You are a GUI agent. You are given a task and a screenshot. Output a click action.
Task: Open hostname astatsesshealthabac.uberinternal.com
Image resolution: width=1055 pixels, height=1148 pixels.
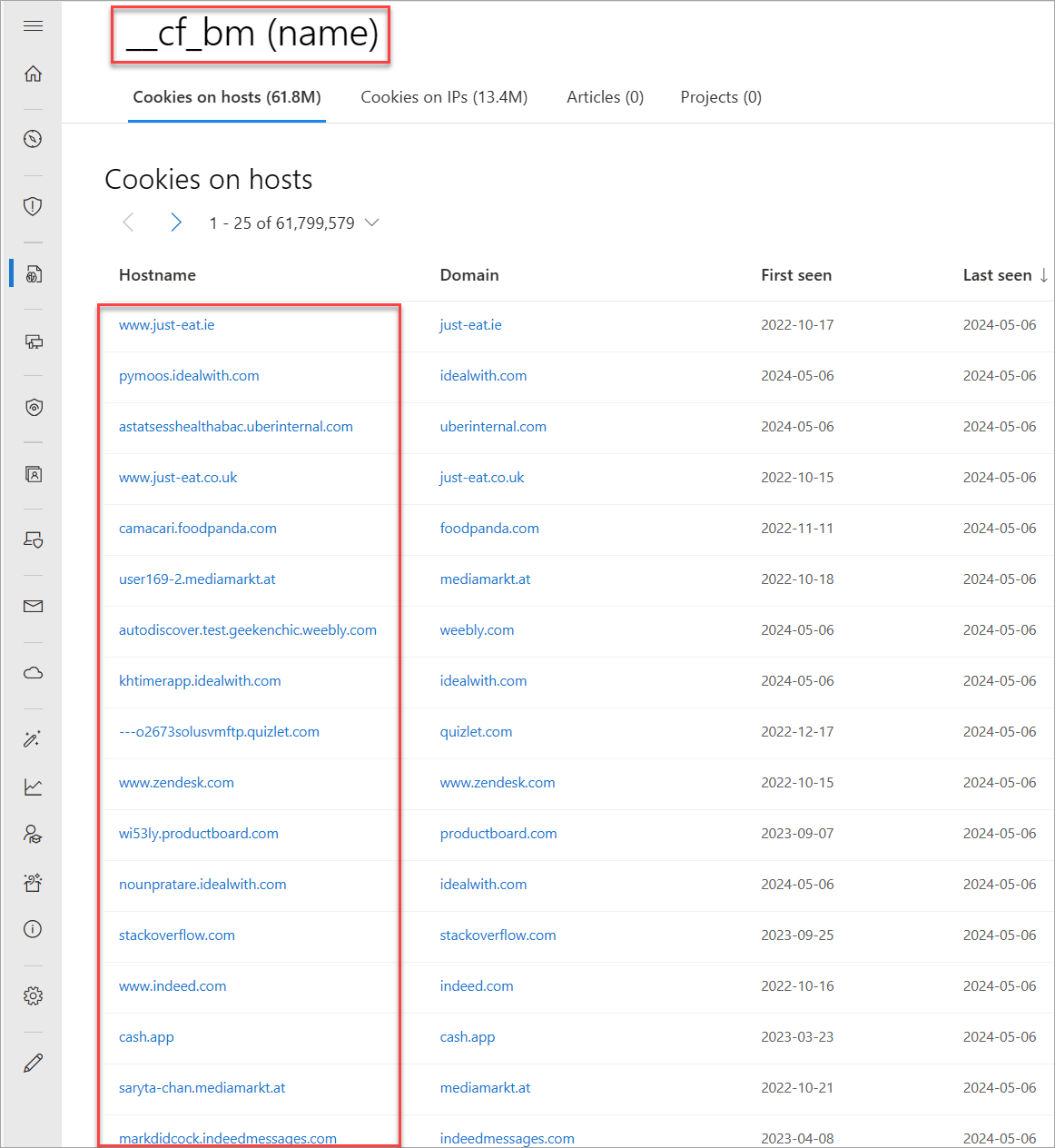click(236, 427)
